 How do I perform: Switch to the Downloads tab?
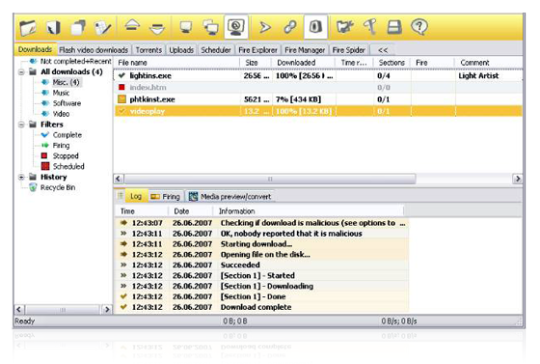click(x=35, y=50)
